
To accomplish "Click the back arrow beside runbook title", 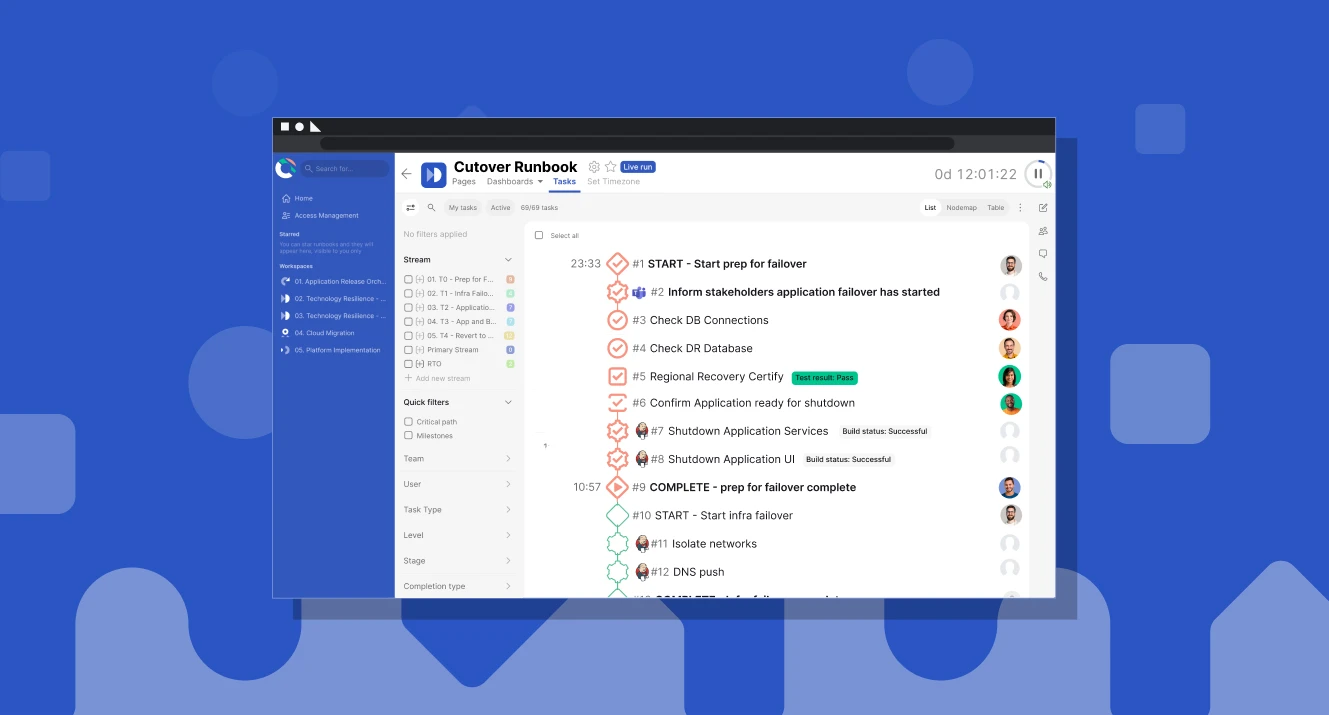I will tap(406, 174).
